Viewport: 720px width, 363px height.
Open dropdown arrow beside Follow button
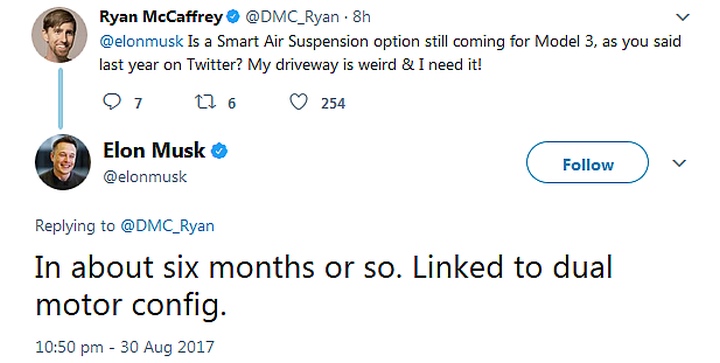click(679, 163)
